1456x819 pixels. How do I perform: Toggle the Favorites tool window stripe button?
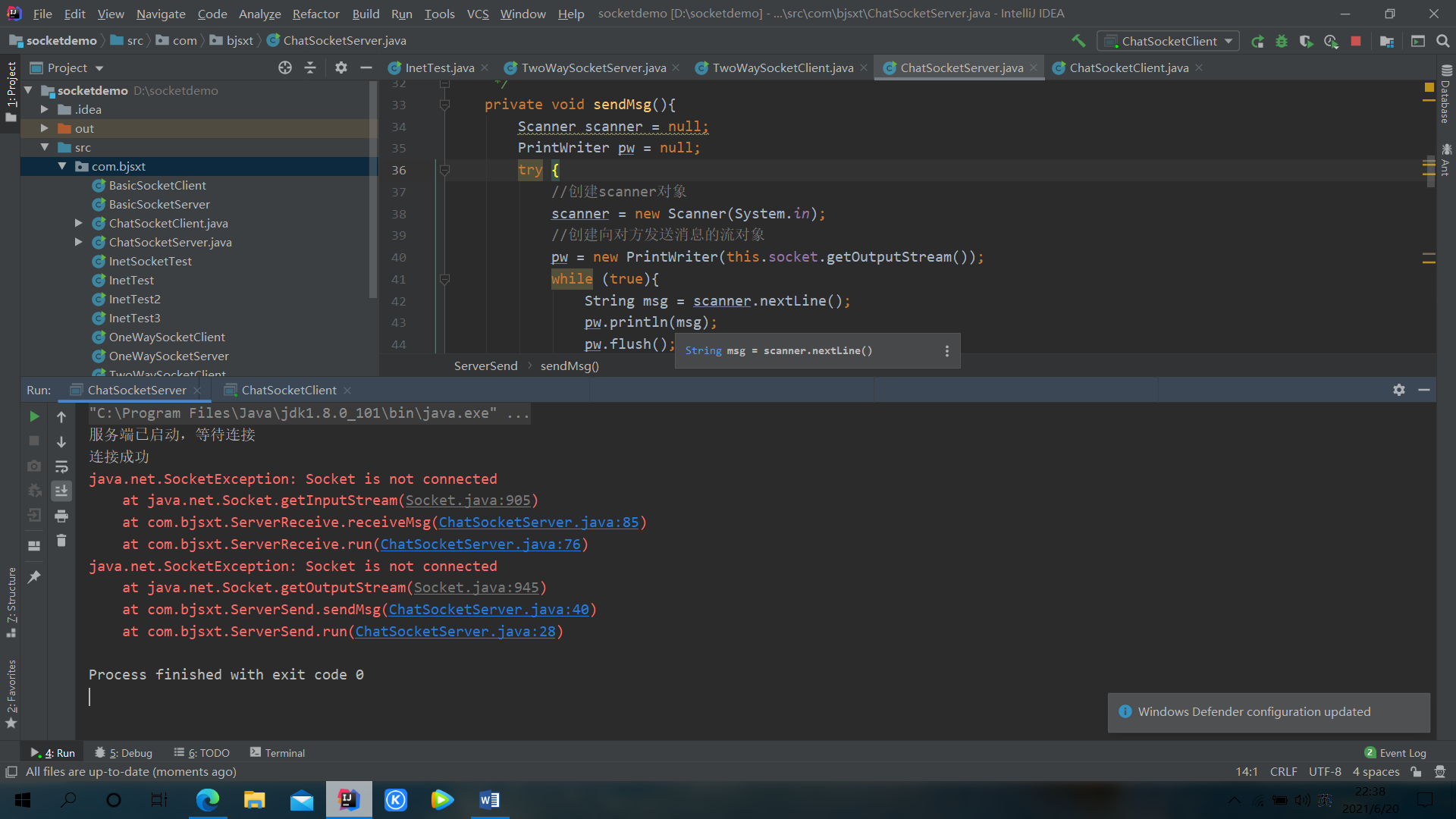(x=11, y=694)
